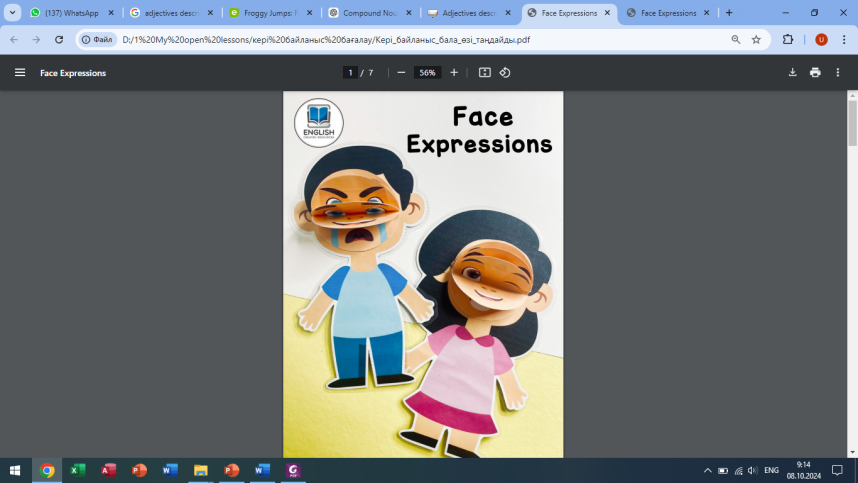The image size is (858, 483).
Task: Open the PDF viewer more actions menu
Action: tap(838, 72)
